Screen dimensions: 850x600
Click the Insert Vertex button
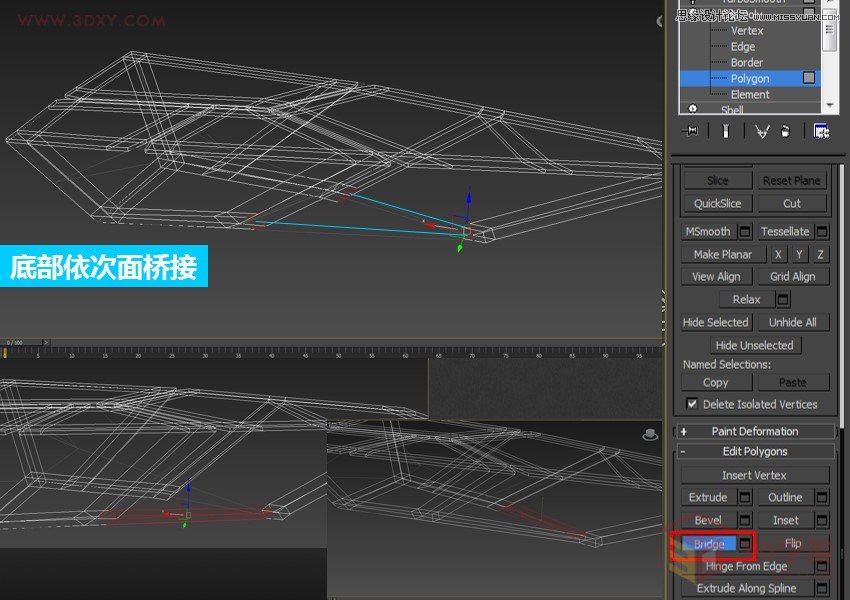754,475
